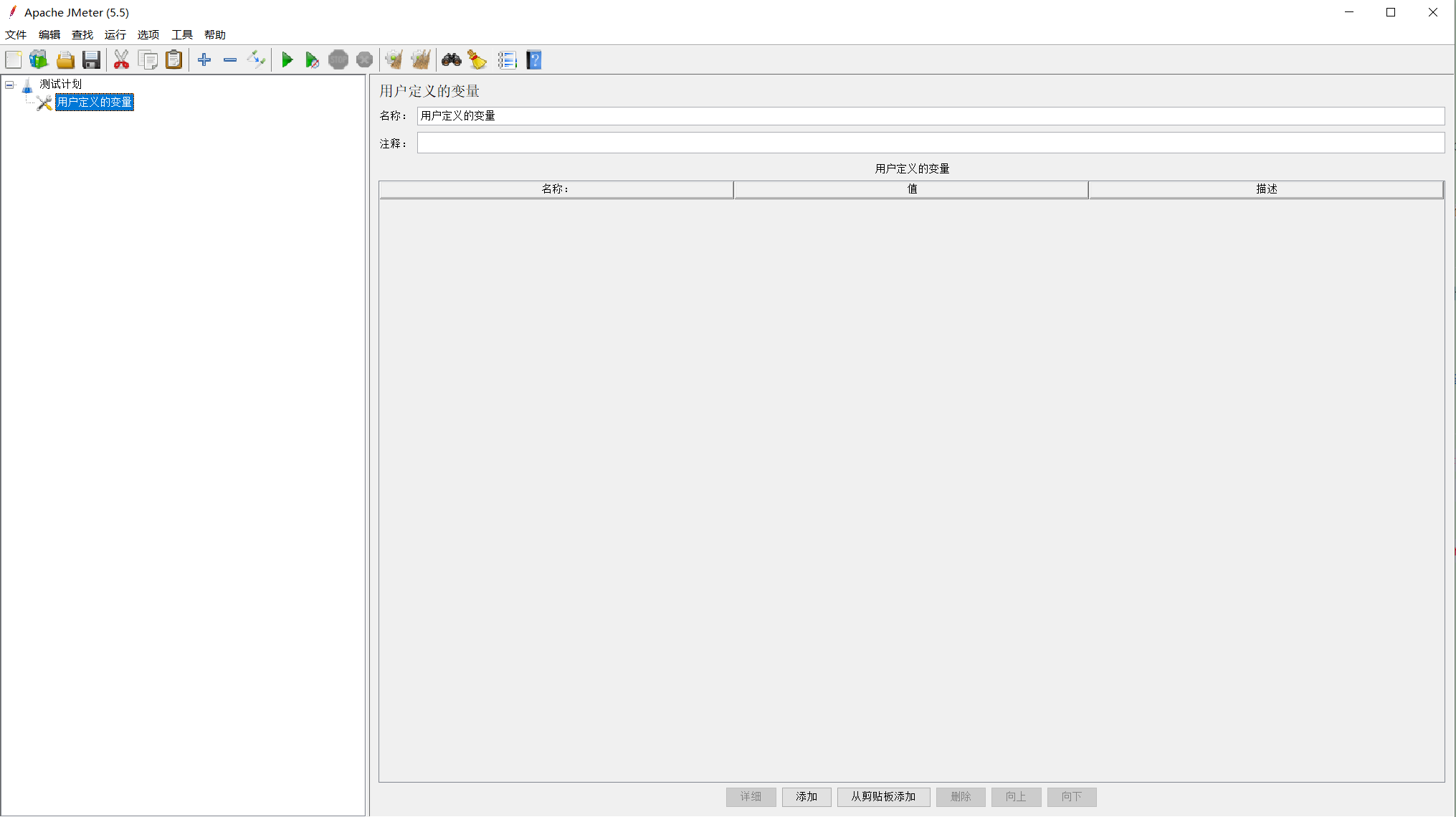This screenshot has height=817, width=1456.
Task: Focus the 注释 input field
Action: (931, 143)
